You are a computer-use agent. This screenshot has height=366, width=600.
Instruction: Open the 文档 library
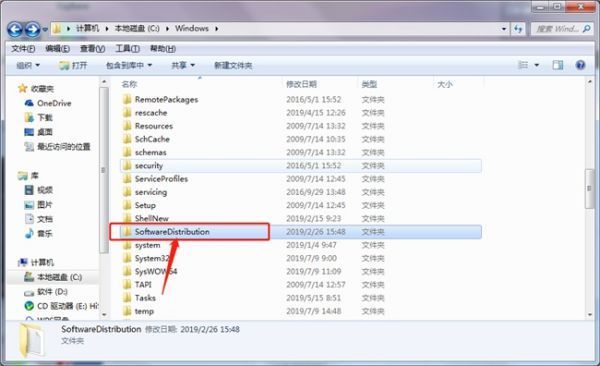pos(38,219)
